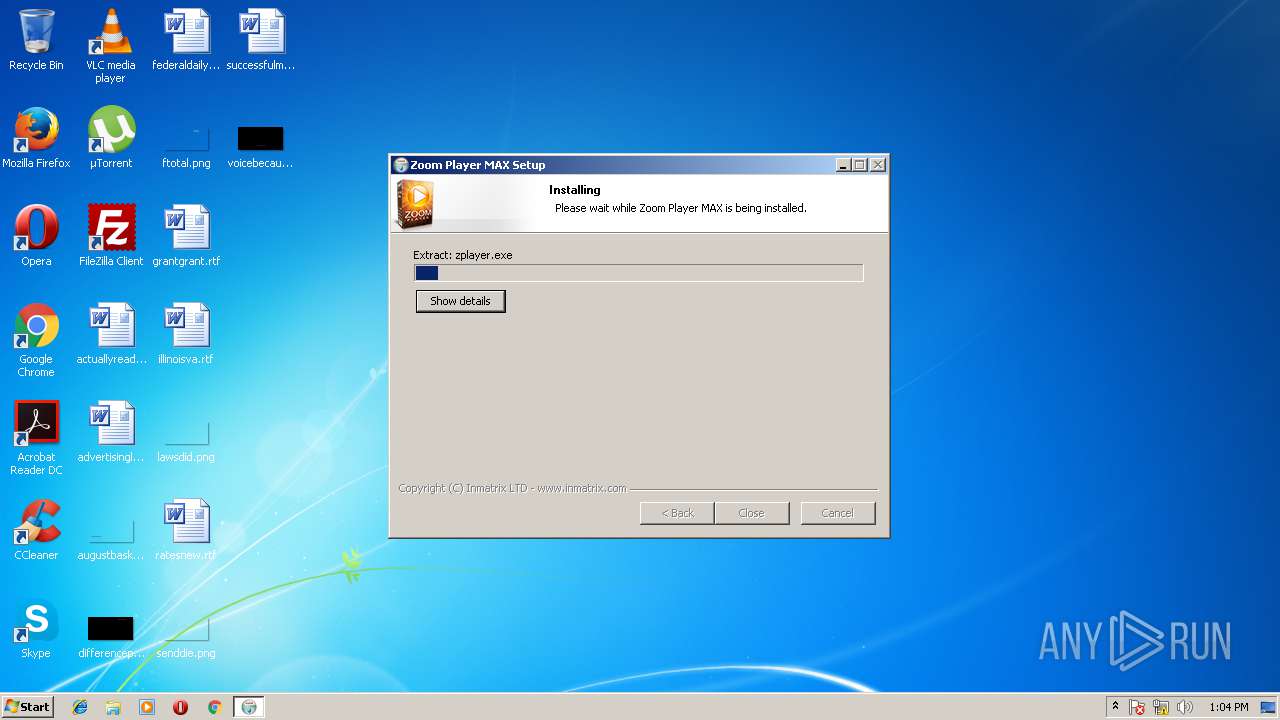
Task: Launch Google Chrome from desktop
Action: [x=36, y=340]
